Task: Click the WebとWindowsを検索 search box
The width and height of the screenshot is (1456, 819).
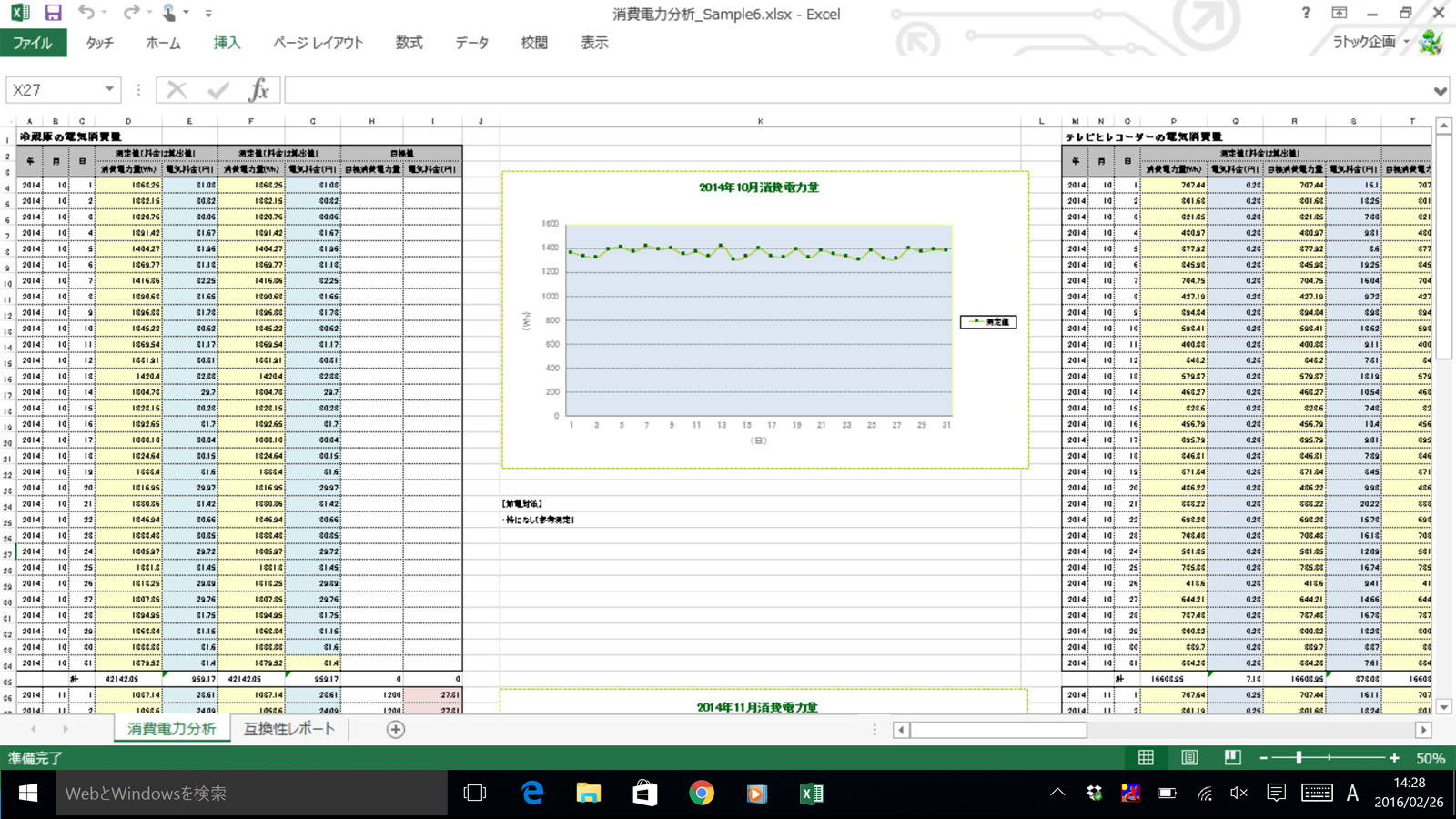Action: [251, 794]
